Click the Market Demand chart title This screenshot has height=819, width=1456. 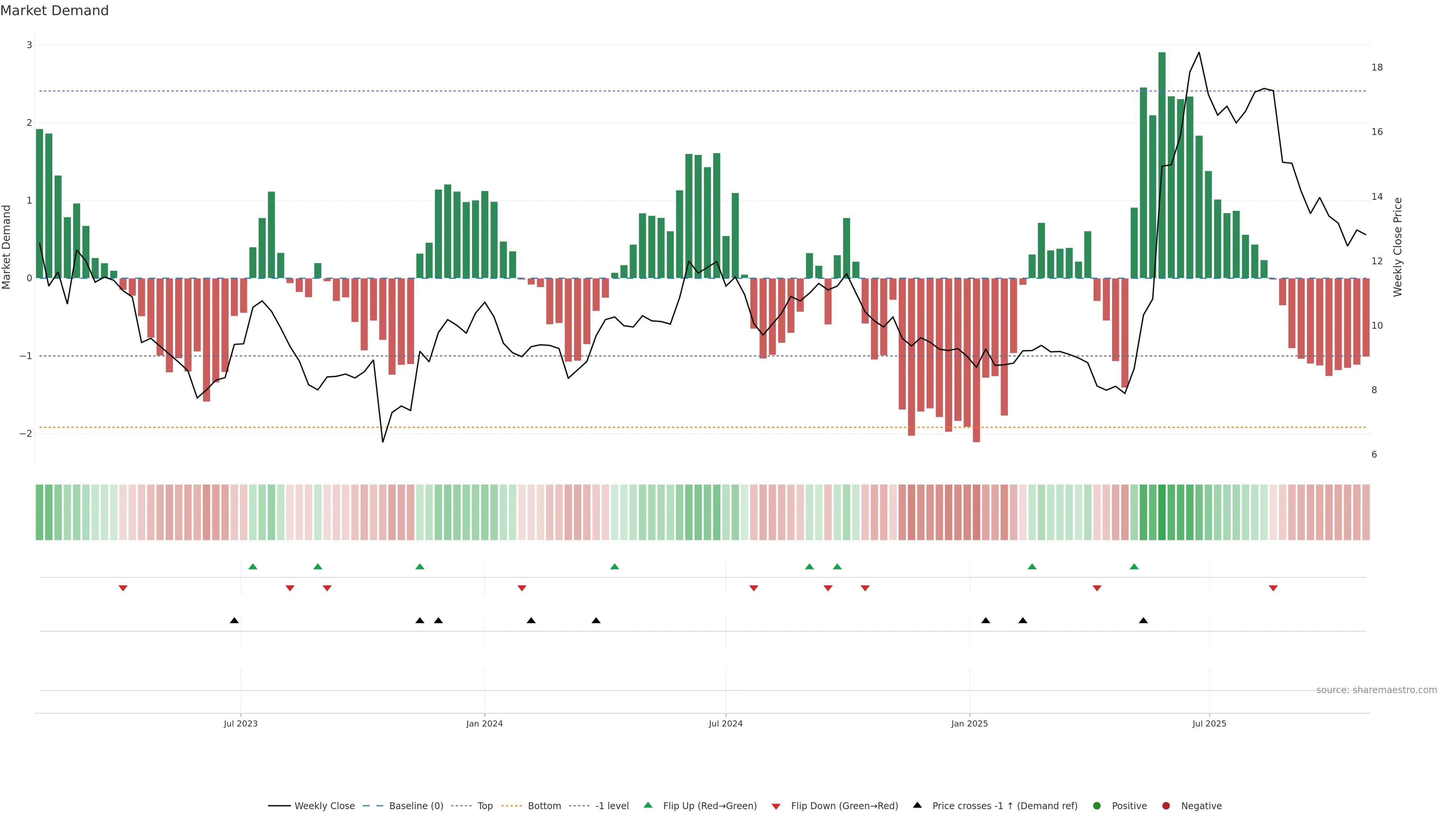(54, 11)
